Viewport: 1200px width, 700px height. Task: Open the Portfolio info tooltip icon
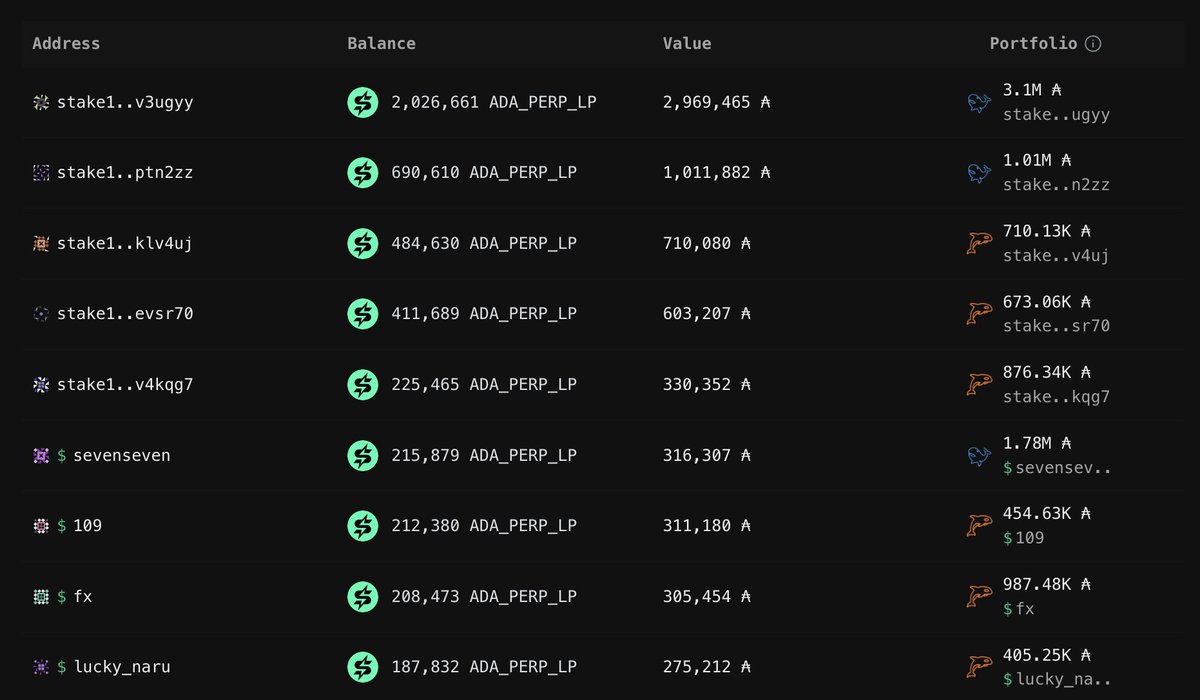[1093, 43]
